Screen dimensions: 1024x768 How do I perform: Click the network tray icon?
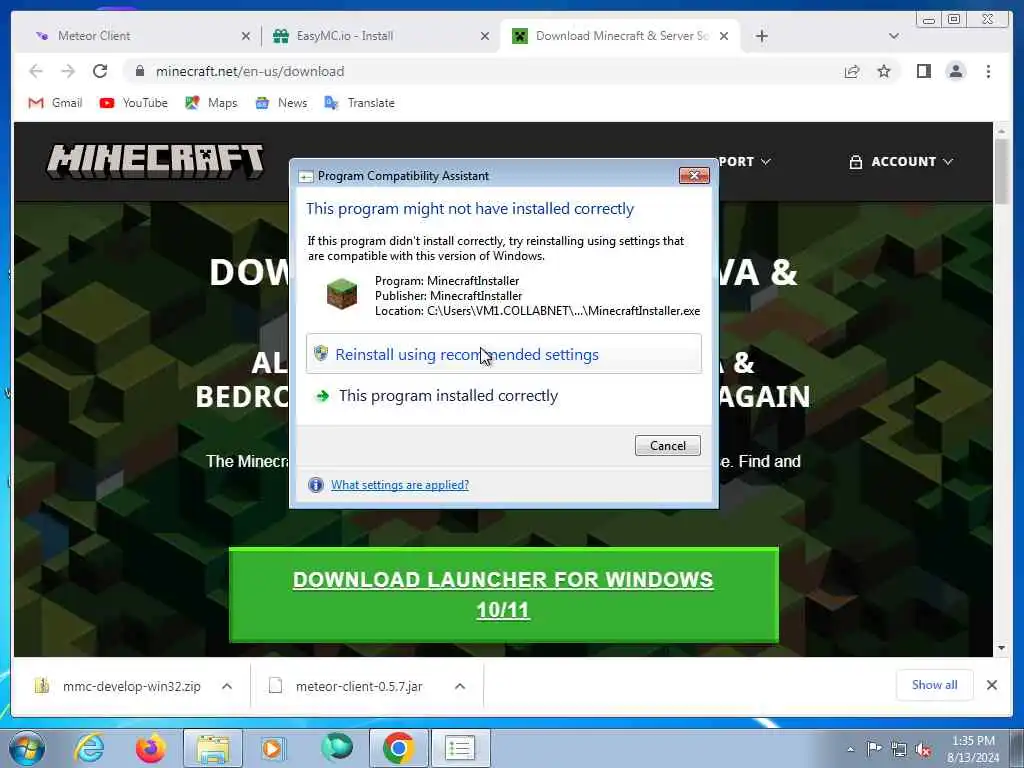(899, 750)
